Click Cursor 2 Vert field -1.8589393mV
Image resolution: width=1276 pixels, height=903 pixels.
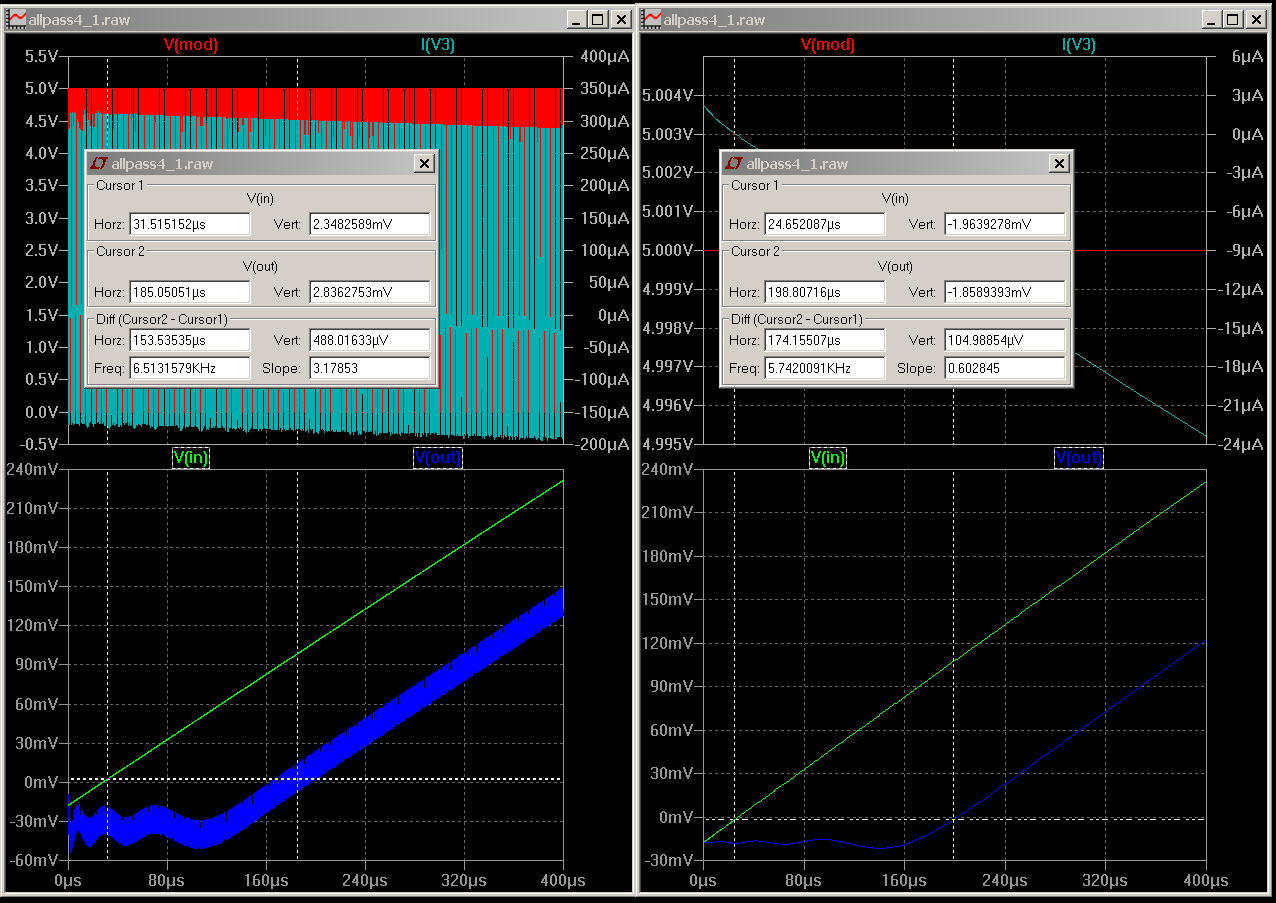(1005, 292)
